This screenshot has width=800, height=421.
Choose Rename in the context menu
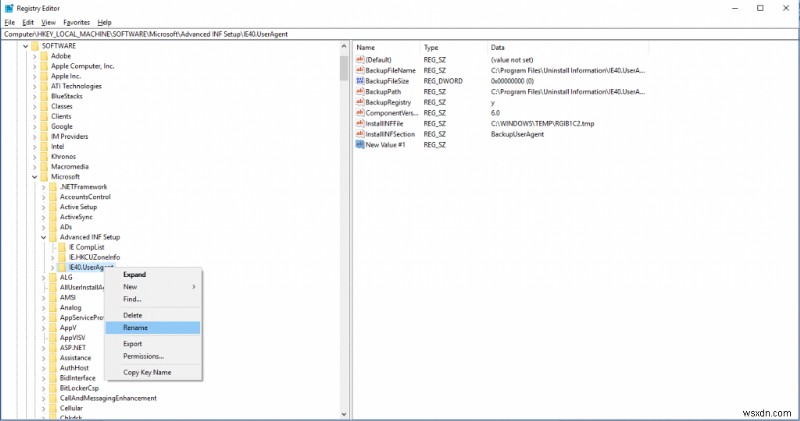[x=153, y=328]
